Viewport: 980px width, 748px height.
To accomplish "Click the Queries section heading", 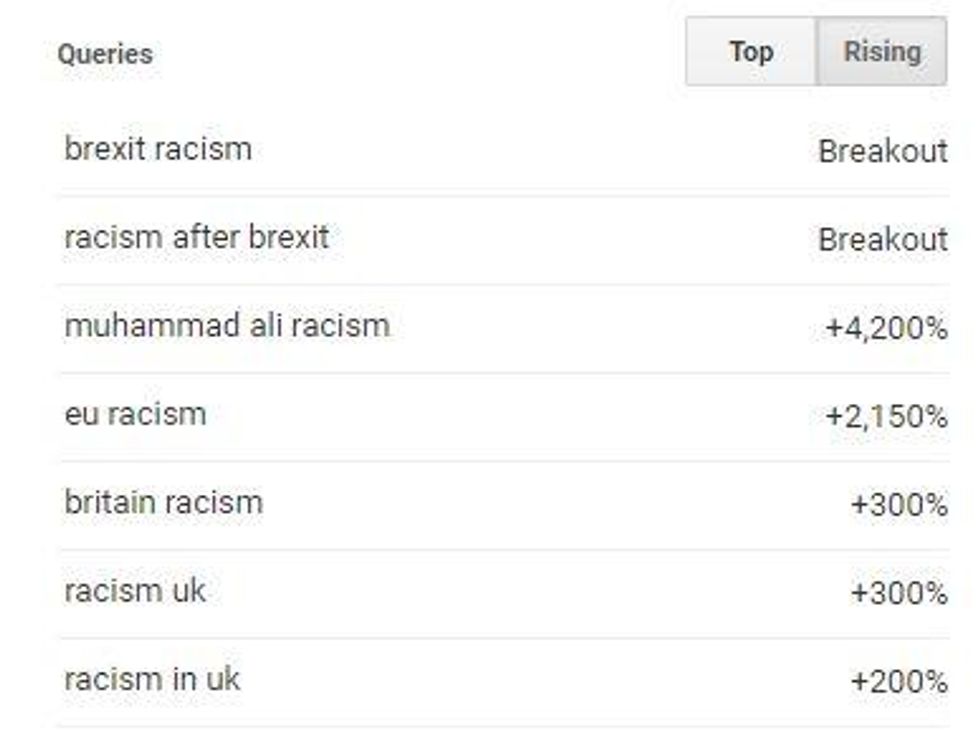I will click(105, 54).
